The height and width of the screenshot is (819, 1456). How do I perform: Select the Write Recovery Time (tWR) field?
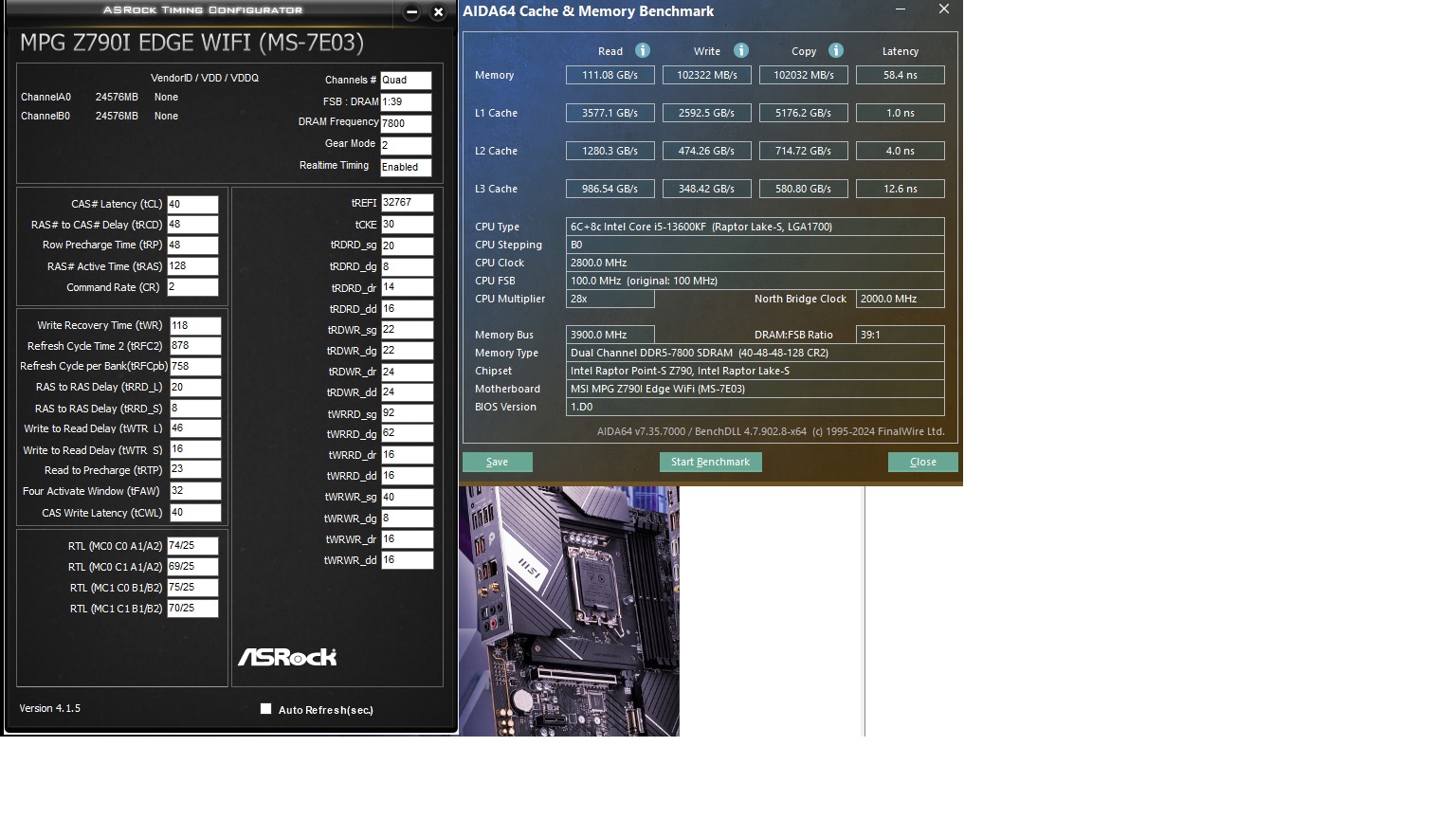tap(195, 325)
